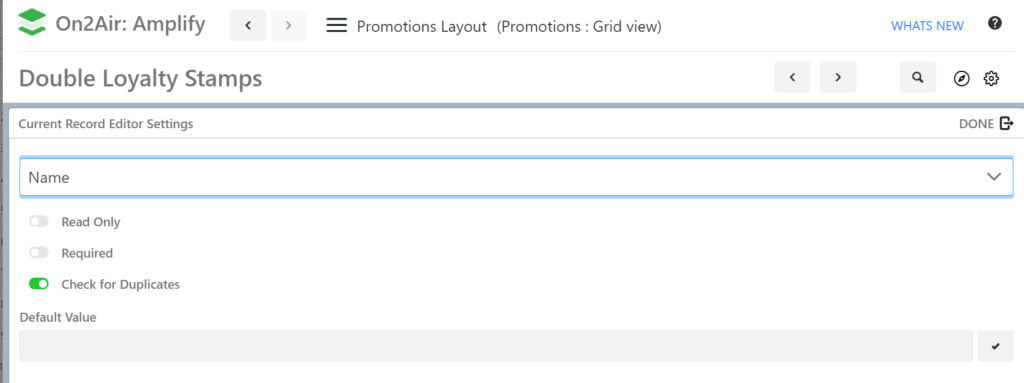Open the settings gear icon
This screenshot has width=1024, height=383.
pos(991,79)
